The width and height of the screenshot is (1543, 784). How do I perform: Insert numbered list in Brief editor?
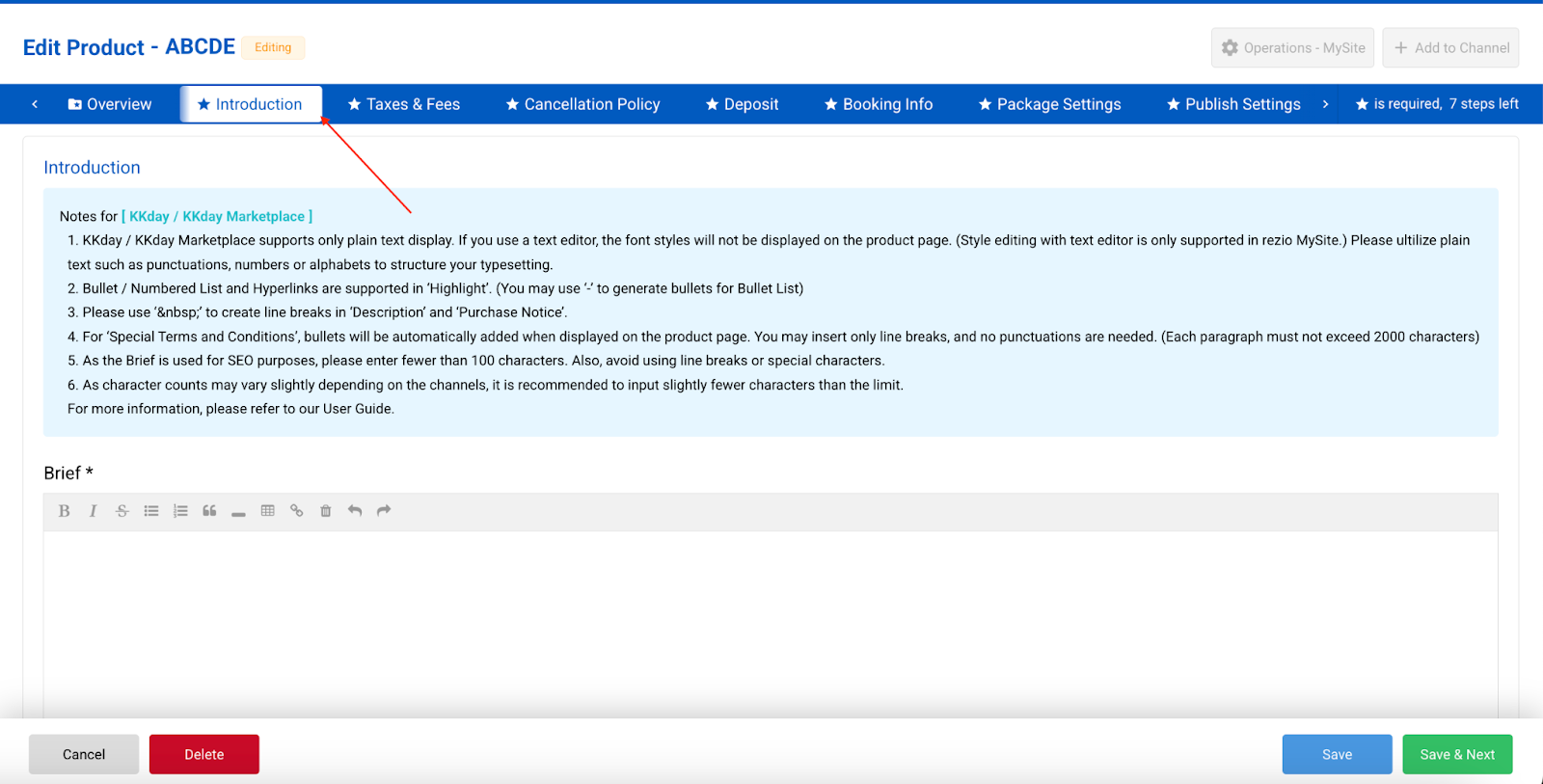[x=180, y=511]
